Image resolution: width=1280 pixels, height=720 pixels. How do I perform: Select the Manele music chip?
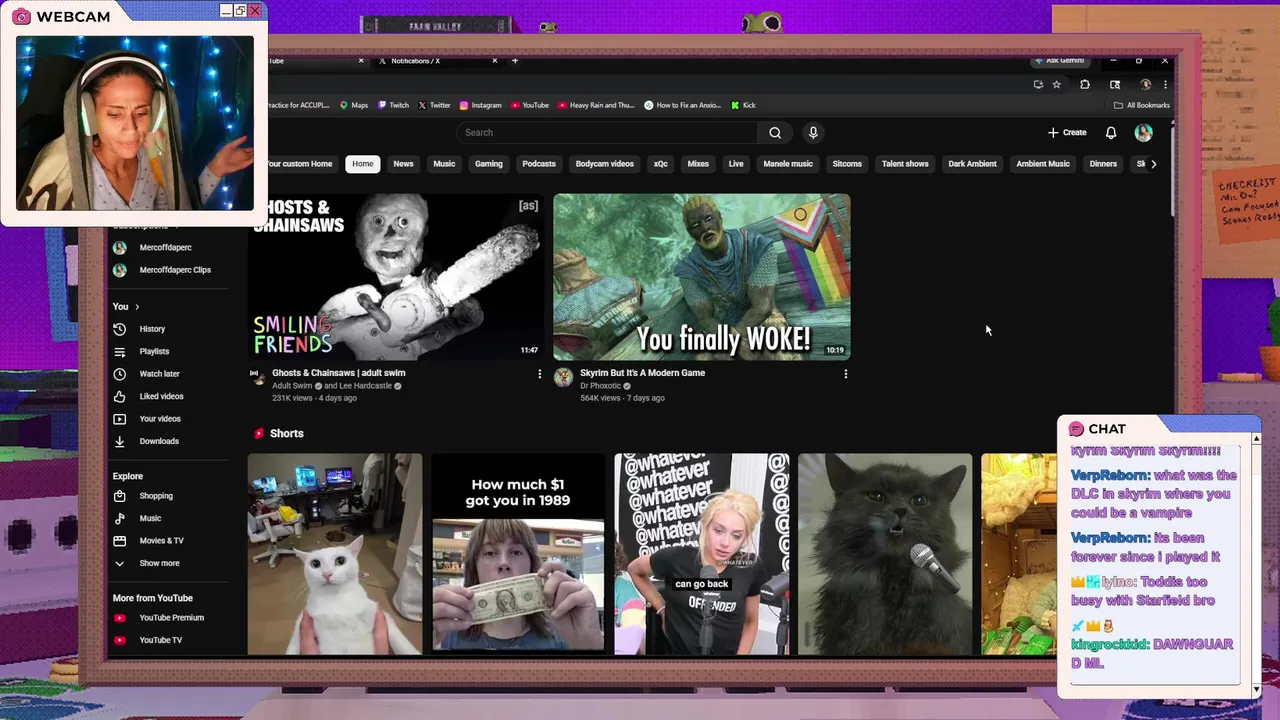[x=788, y=164]
